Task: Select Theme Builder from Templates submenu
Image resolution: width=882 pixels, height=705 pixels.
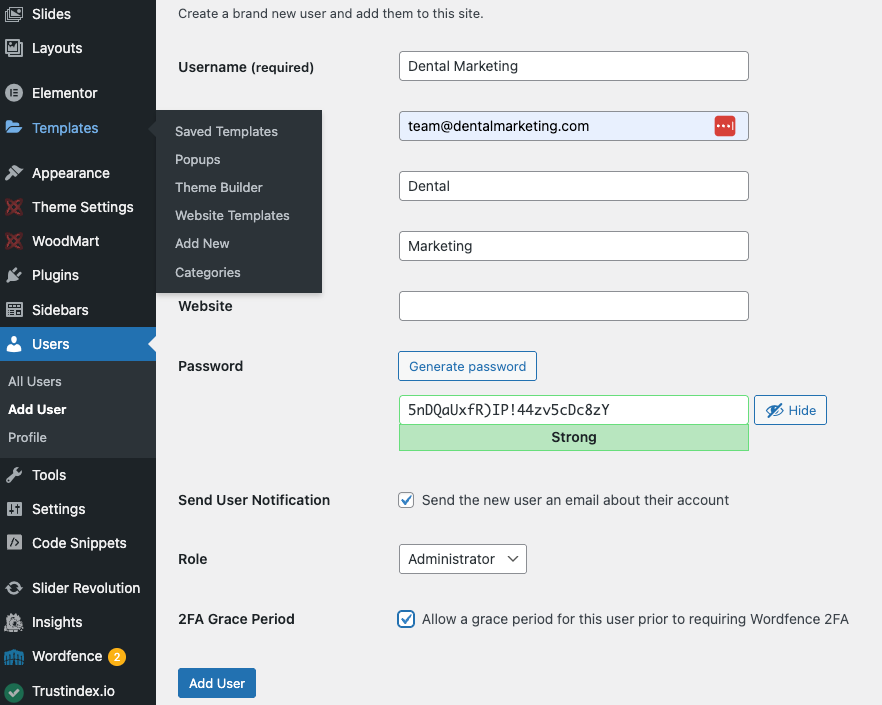Action: [219, 187]
